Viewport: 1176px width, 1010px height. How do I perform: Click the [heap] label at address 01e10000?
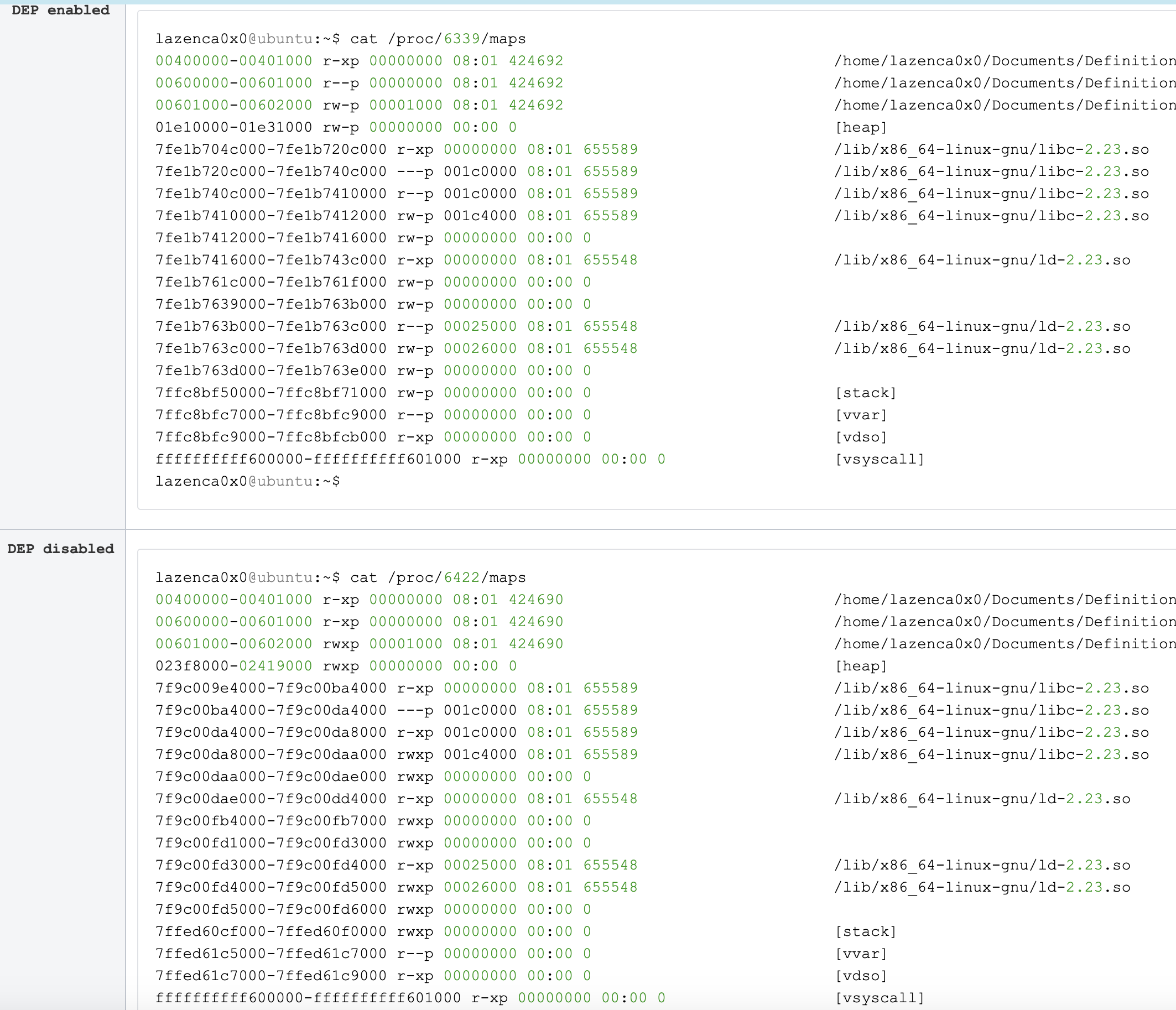pos(861,127)
